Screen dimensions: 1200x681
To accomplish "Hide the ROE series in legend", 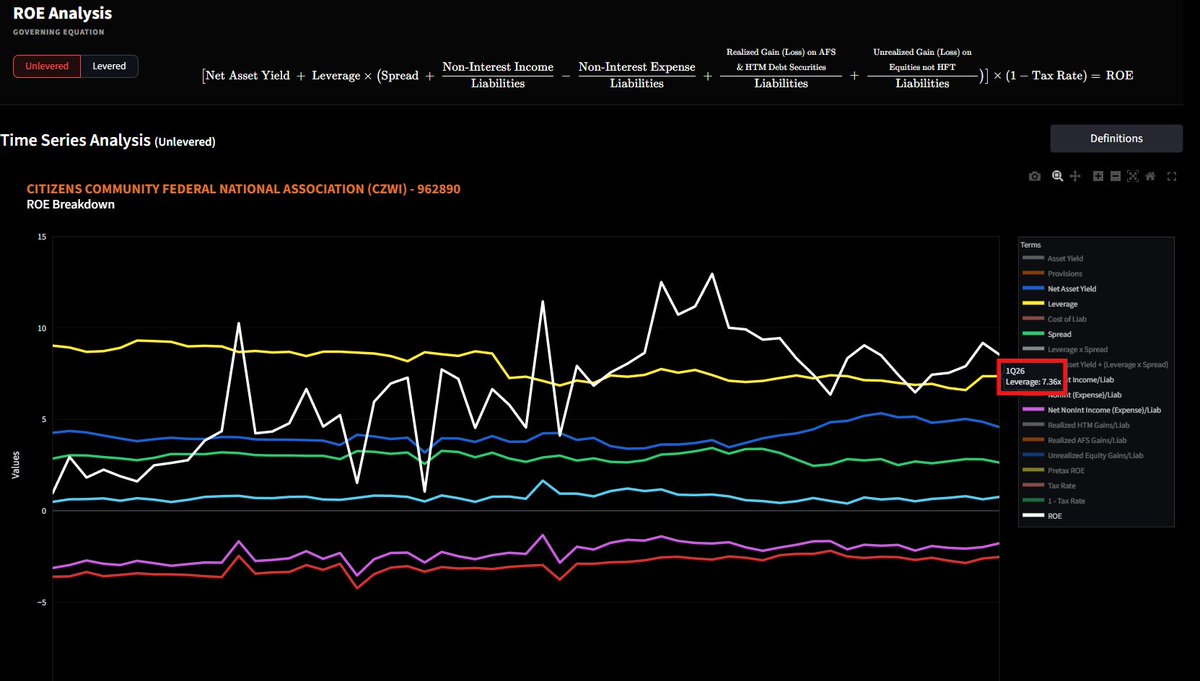I will click(x=1044, y=516).
